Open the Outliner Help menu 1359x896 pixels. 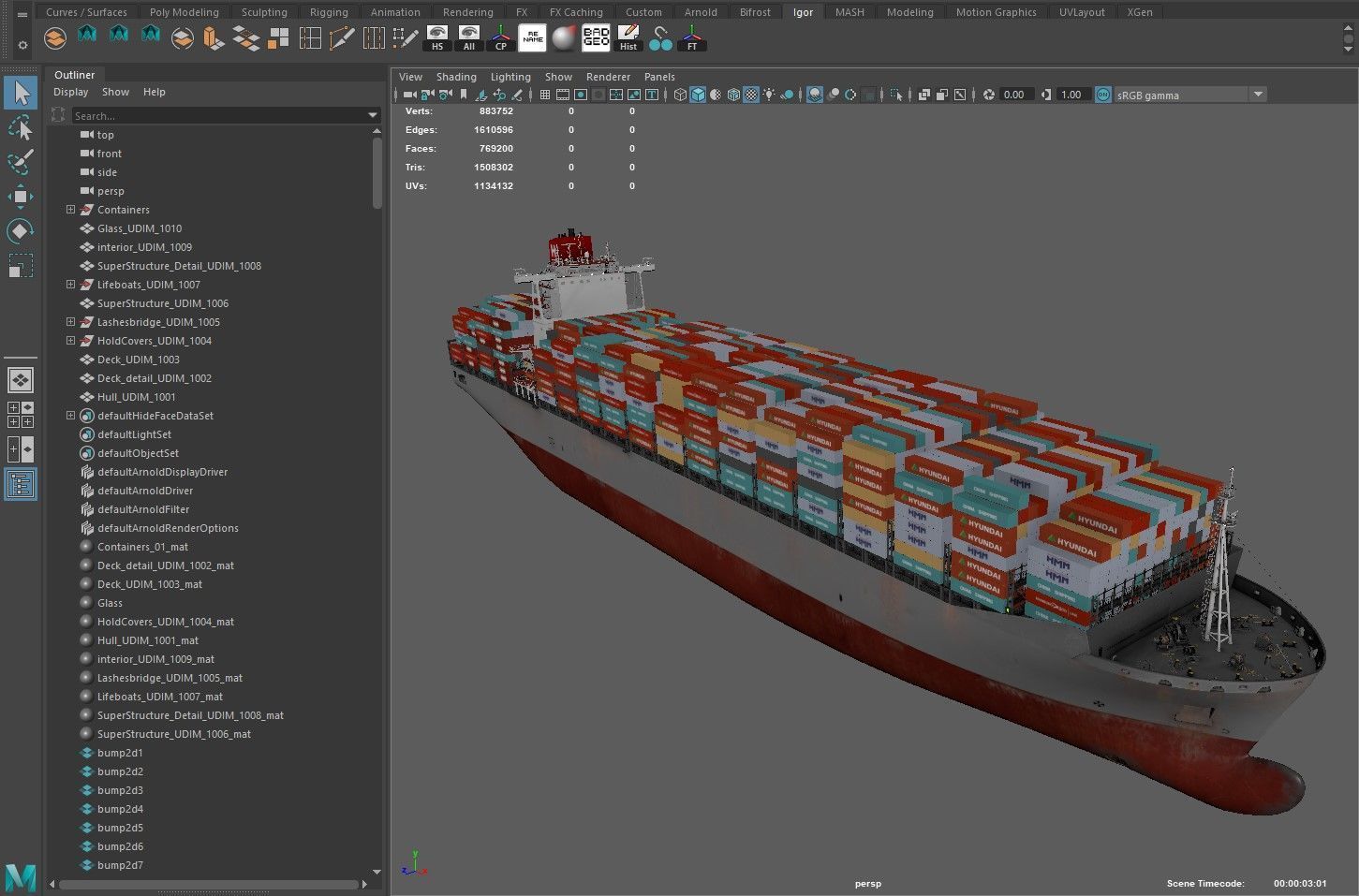coord(155,92)
